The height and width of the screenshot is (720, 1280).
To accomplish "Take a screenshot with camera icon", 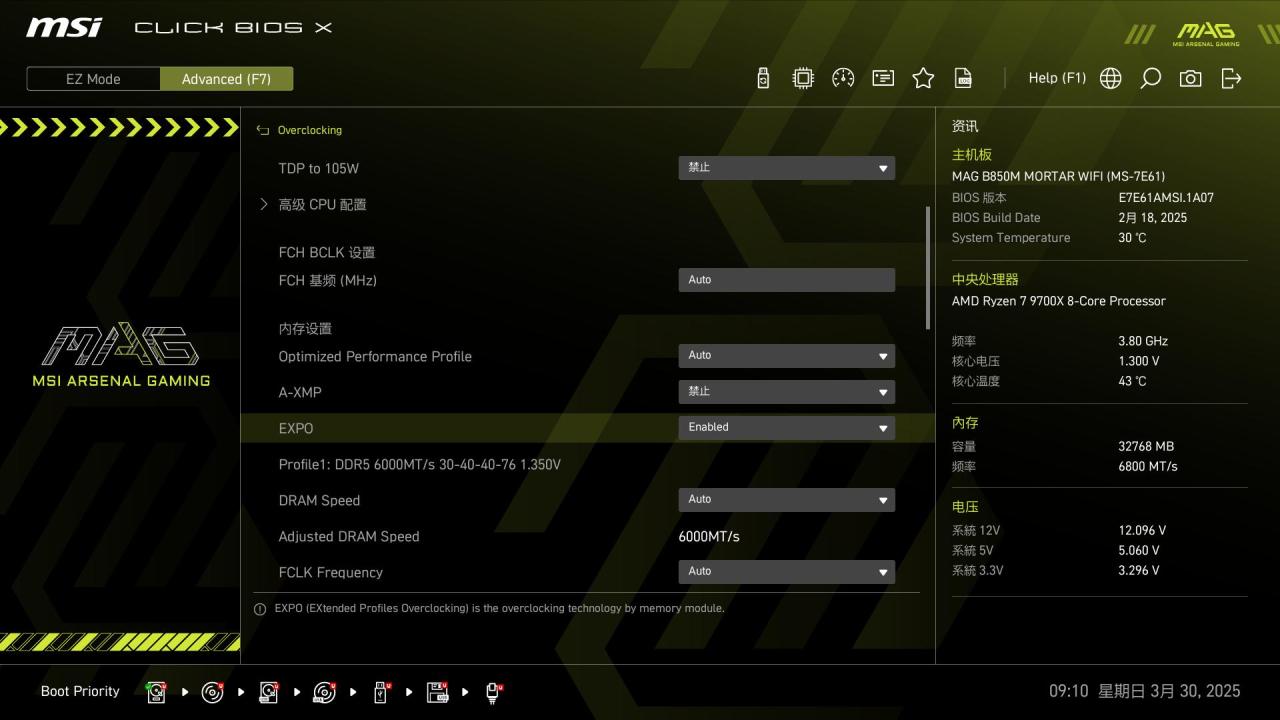I will [x=1191, y=78].
